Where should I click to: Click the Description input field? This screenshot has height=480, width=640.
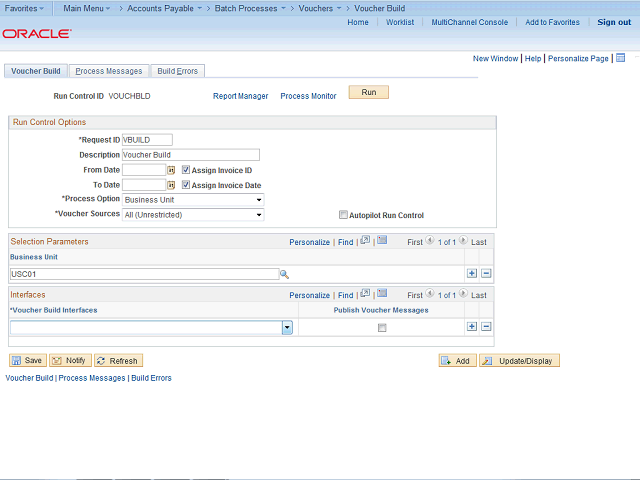point(191,155)
